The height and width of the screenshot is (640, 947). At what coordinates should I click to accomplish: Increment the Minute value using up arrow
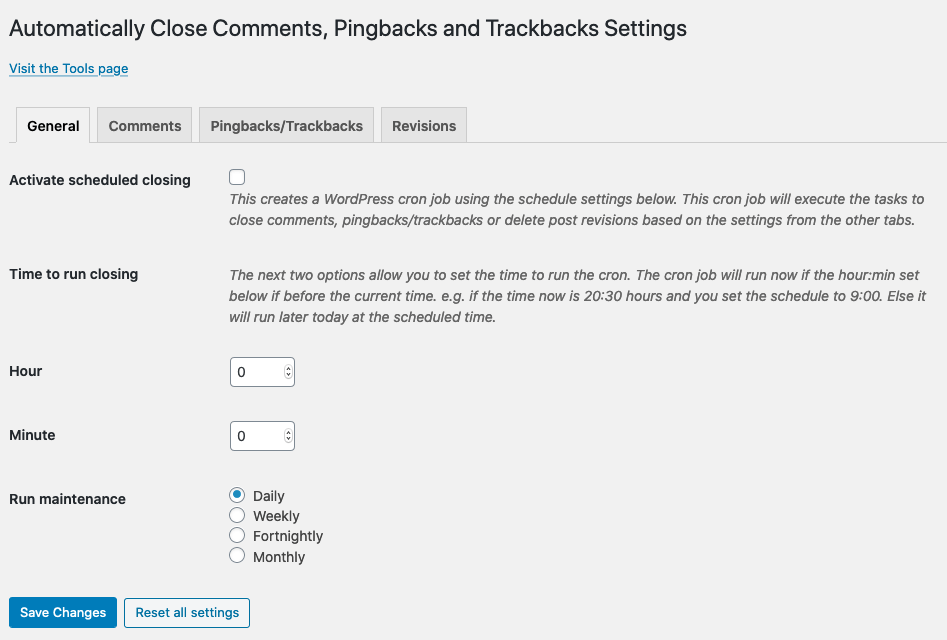point(289,432)
